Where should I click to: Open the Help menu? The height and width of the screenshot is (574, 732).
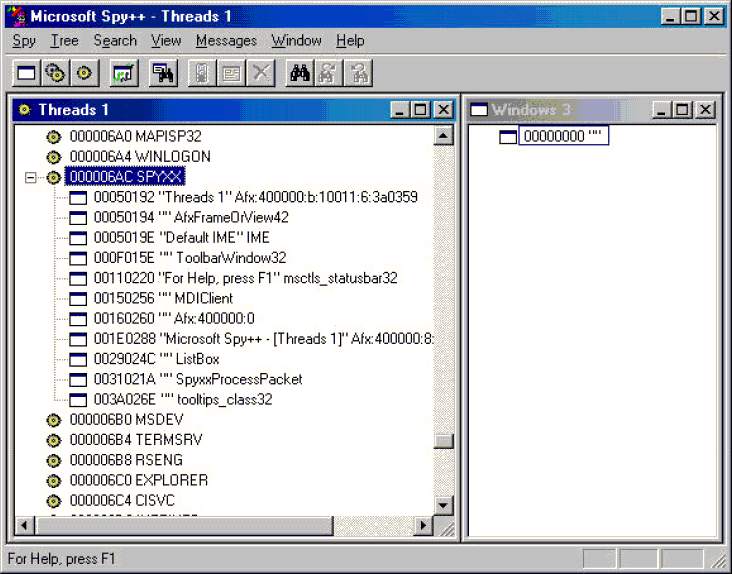click(x=350, y=41)
